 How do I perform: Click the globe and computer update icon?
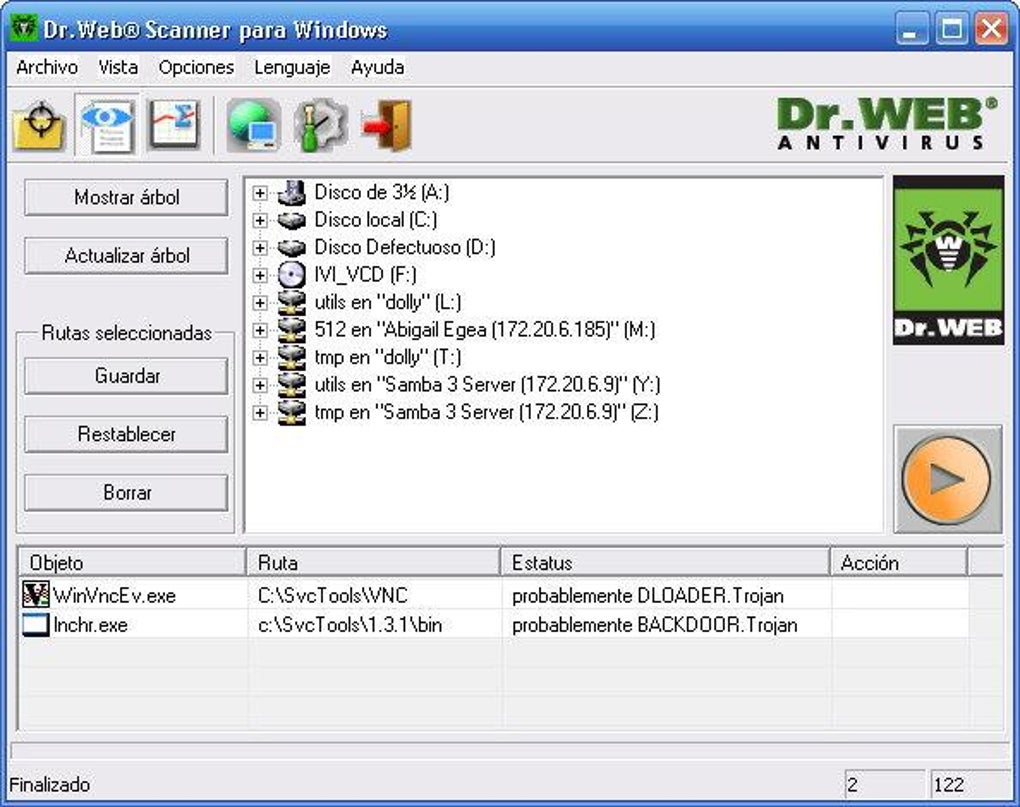pyautogui.click(x=253, y=124)
